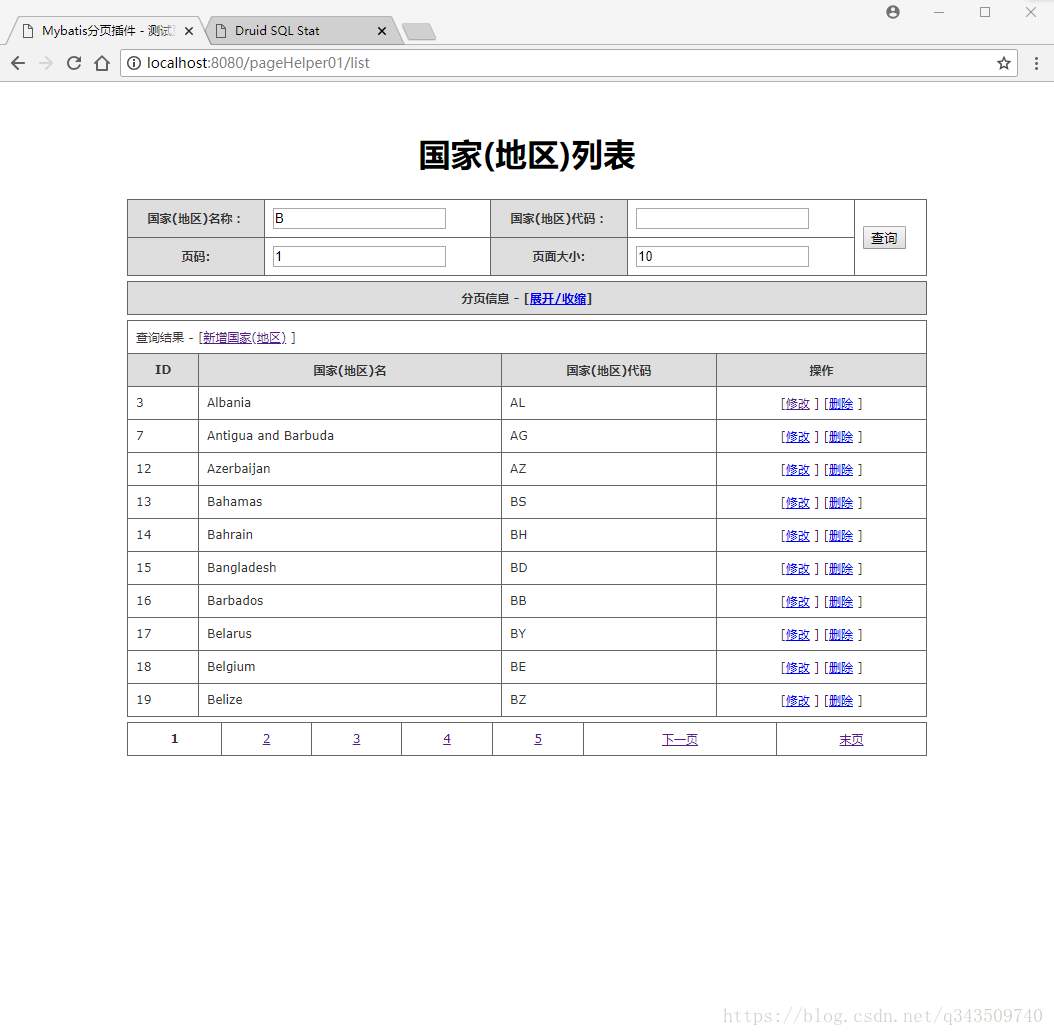Open the browser home page

click(x=102, y=63)
